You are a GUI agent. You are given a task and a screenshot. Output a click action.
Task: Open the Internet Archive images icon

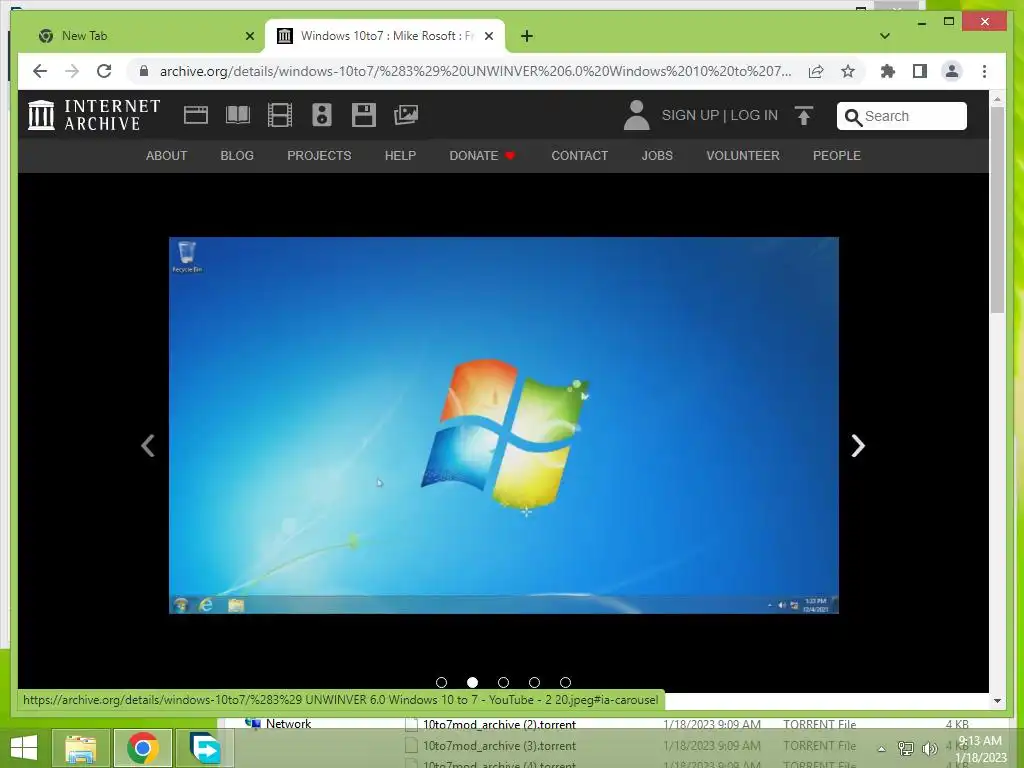(x=406, y=115)
